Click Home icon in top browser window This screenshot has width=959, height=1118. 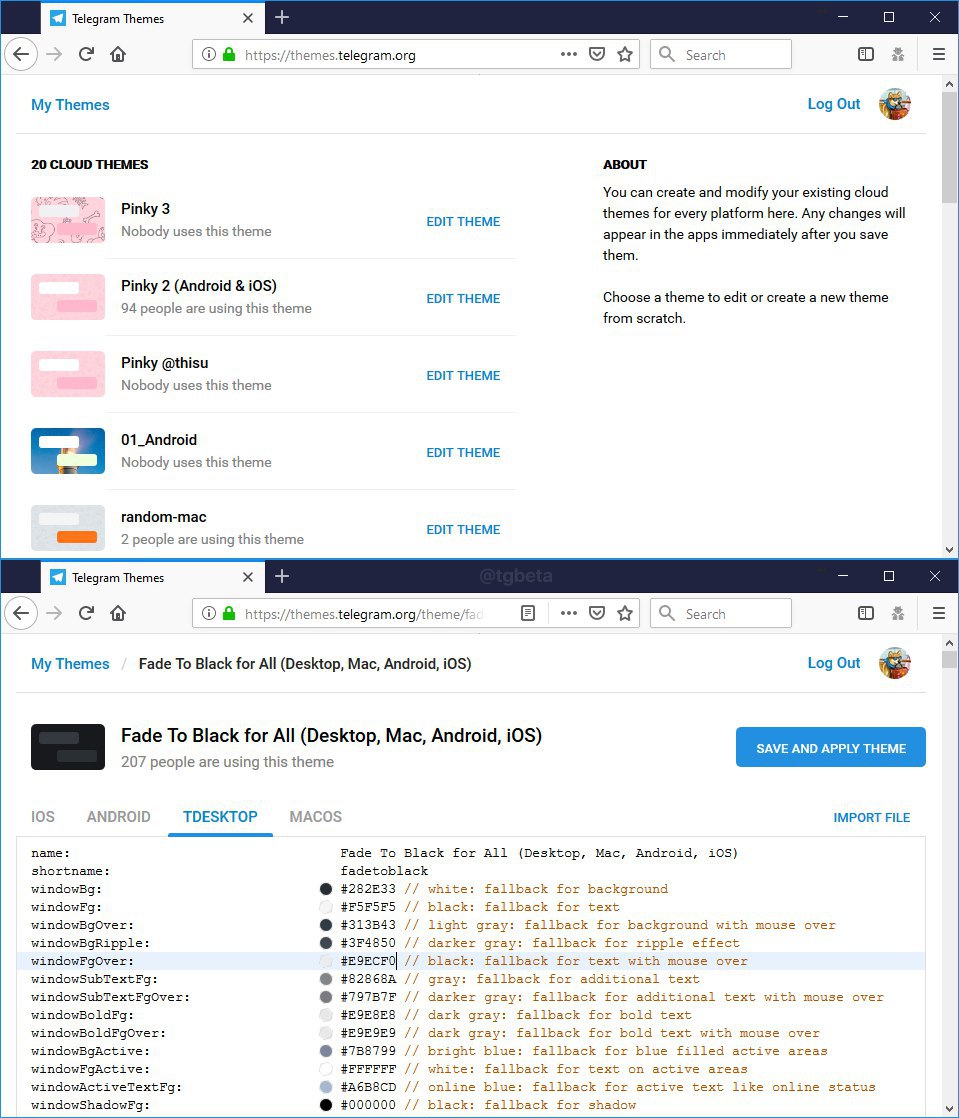tap(118, 54)
